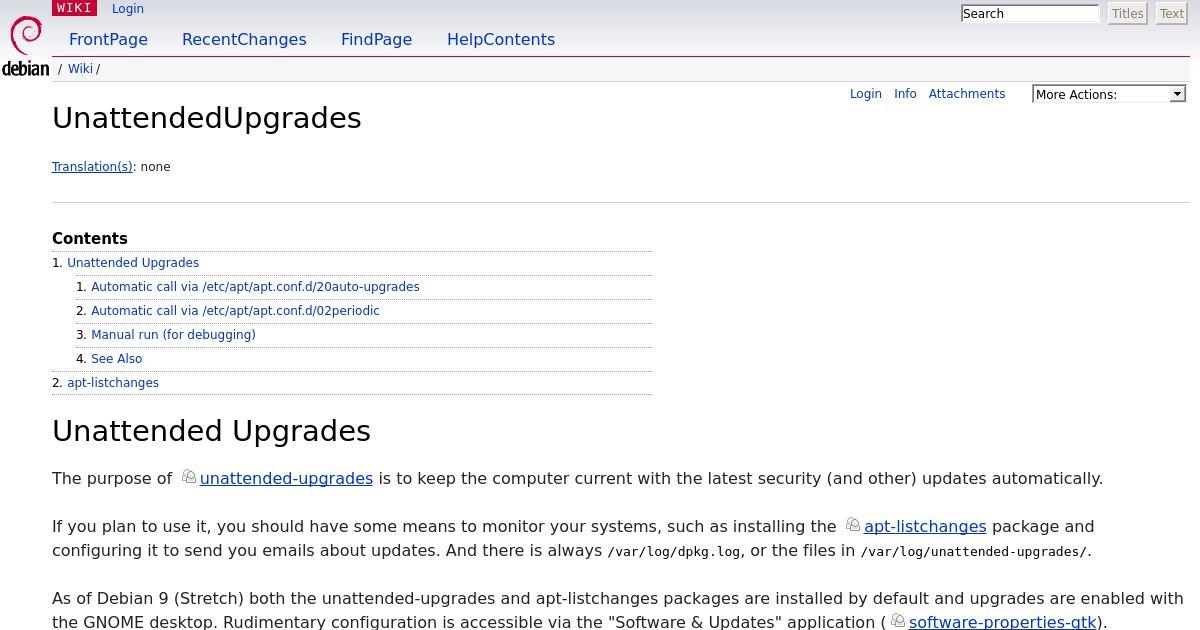Click the debian text under the logo
Image resolution: width=1200 pixels, height=630 pixels.
tap(26, 69)
